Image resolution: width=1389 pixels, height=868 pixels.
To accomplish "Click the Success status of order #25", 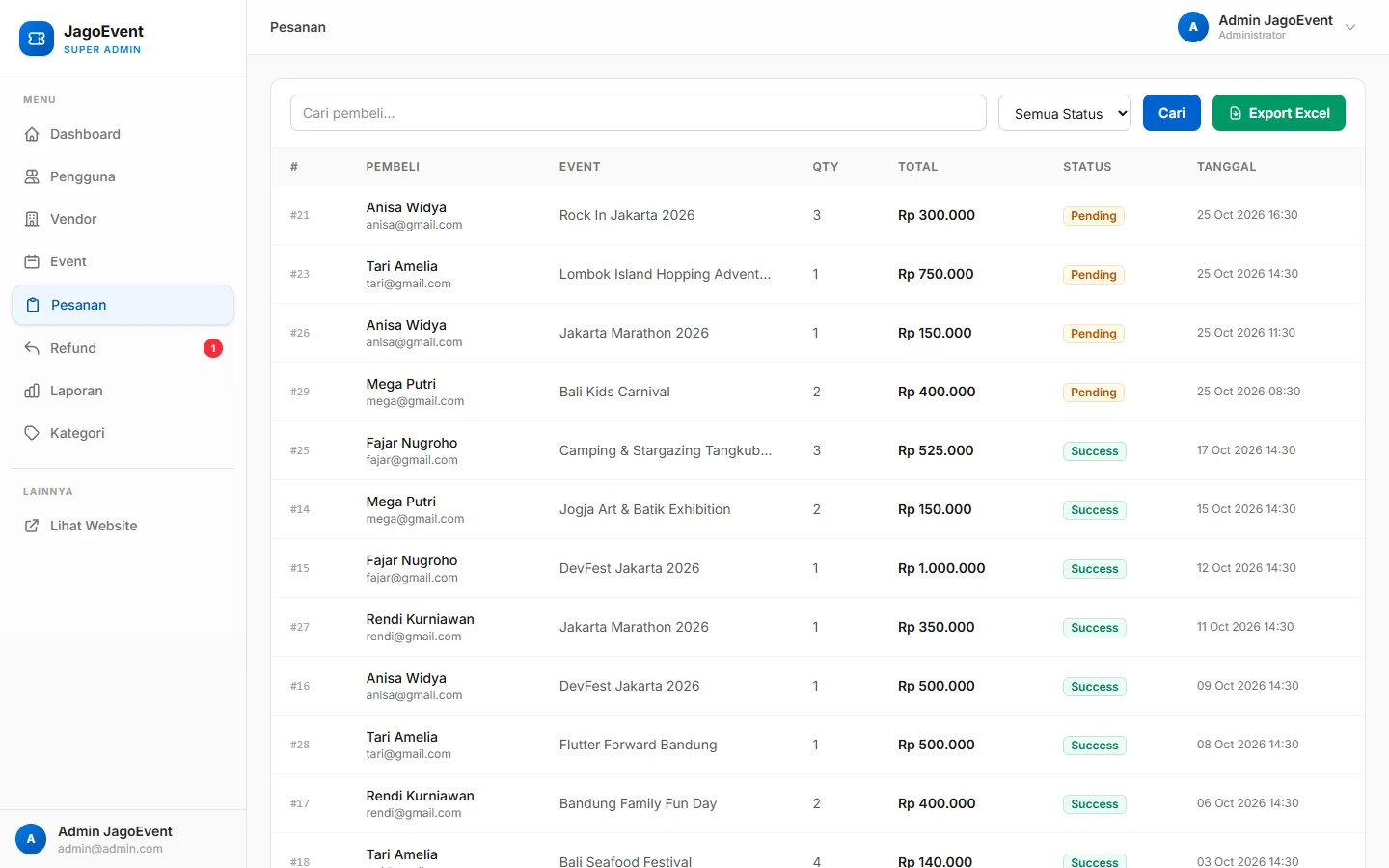I will (x=1095, y=451).
